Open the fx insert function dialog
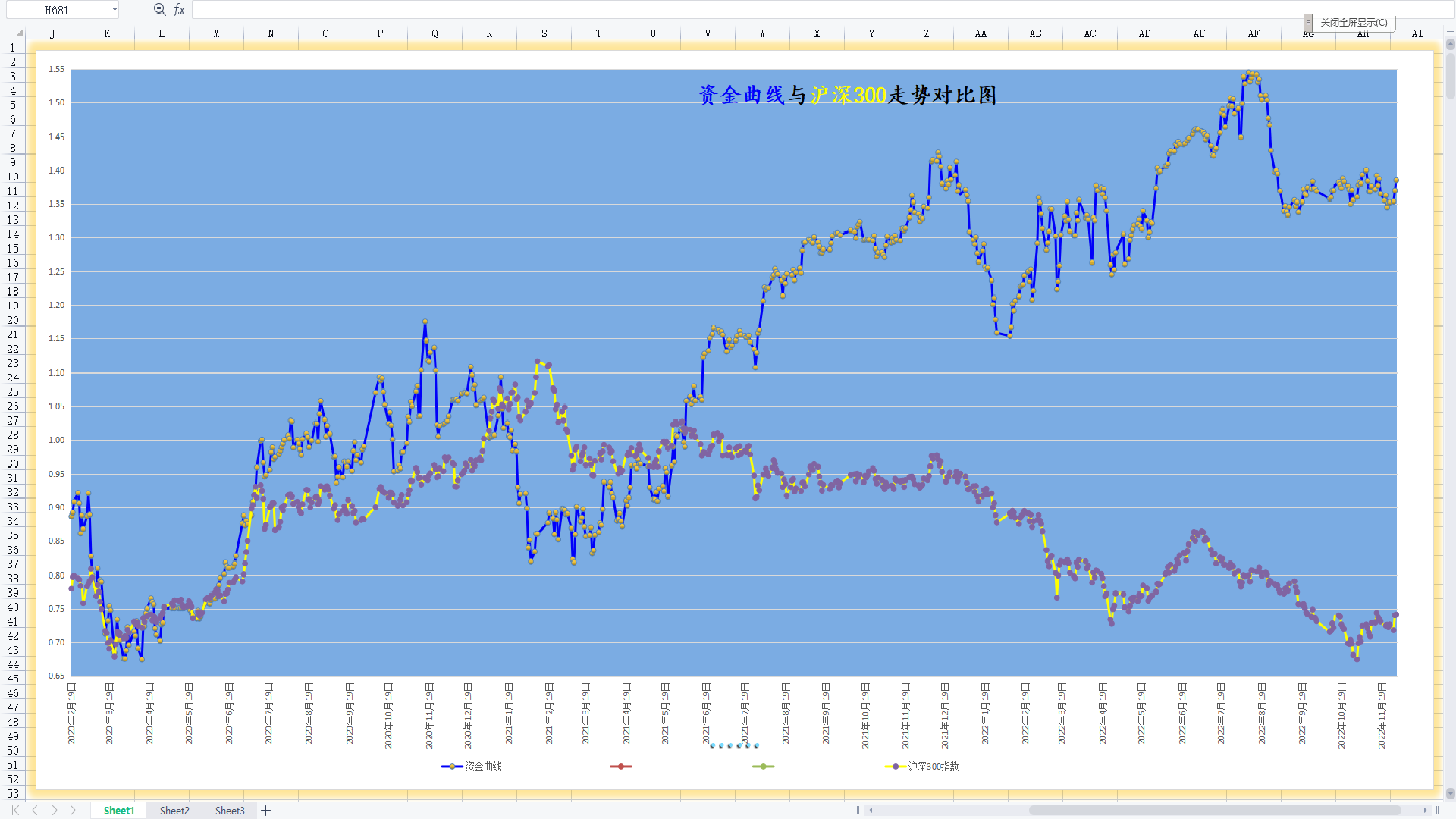 click(180, 10)
